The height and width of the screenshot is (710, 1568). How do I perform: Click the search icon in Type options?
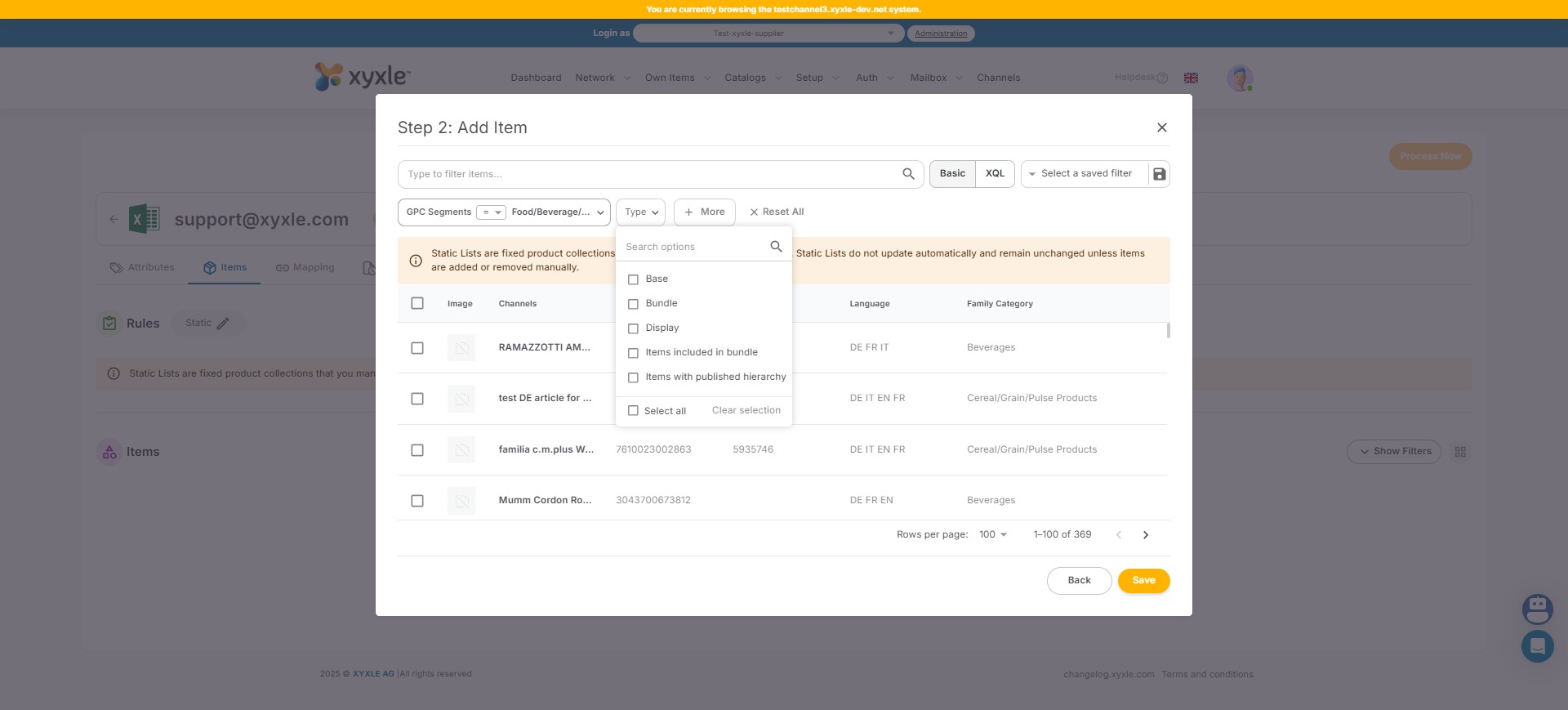pyautogui.click(x=776, y=247)
